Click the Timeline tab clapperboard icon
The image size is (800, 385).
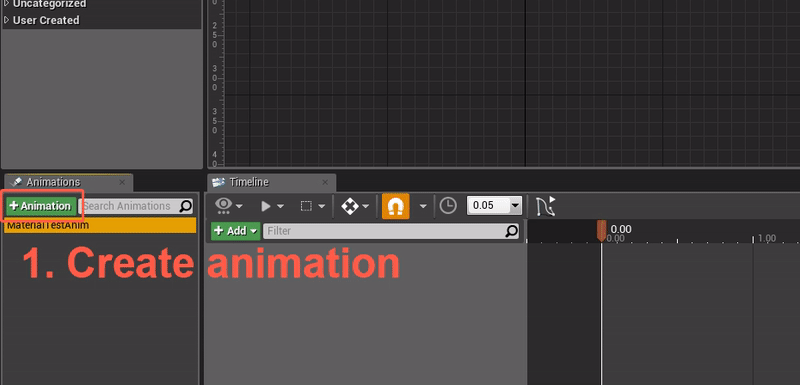[218, 182]
